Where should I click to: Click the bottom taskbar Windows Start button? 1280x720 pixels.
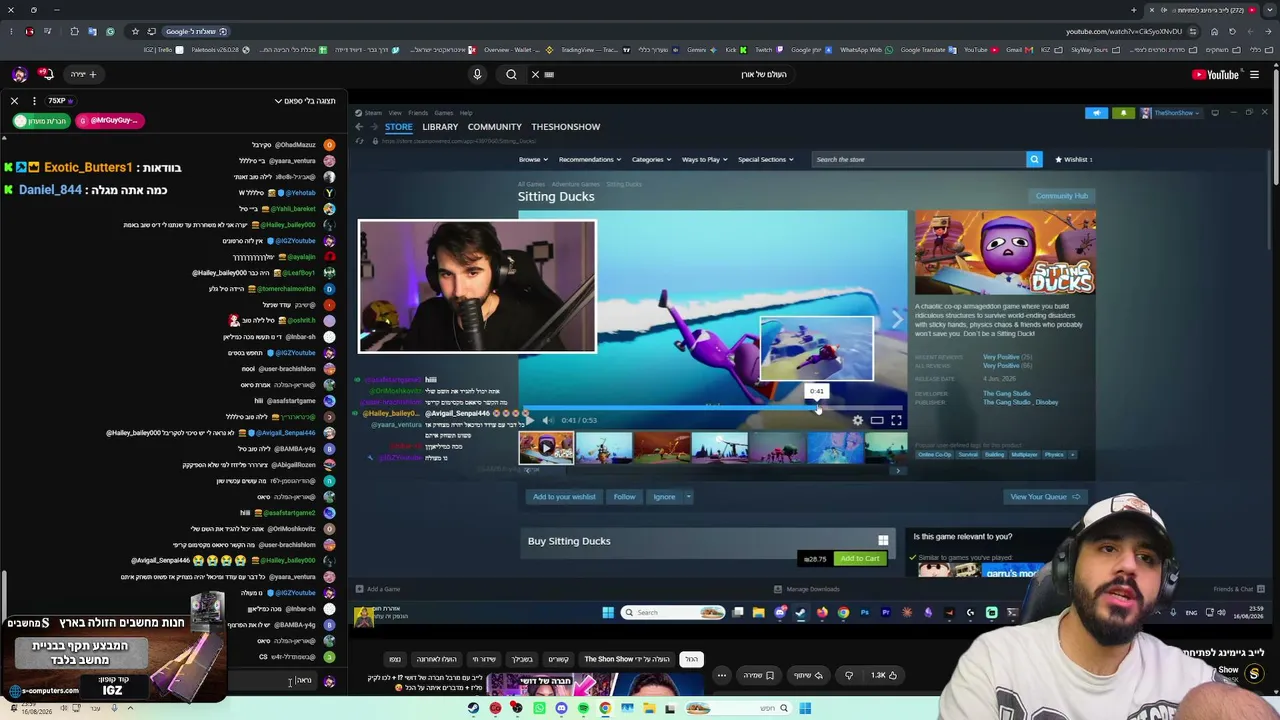click(x=805, y=709)
